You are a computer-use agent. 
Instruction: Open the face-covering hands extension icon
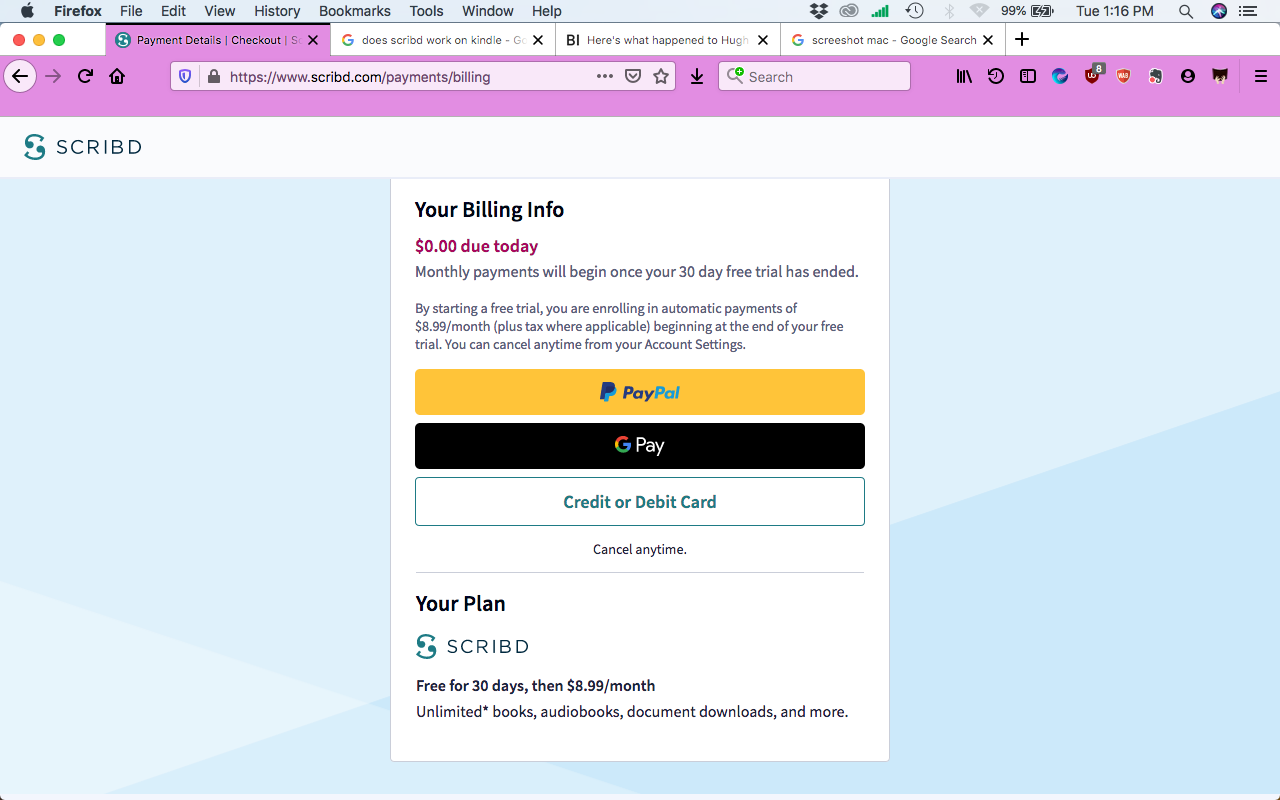pos(1220,76)
